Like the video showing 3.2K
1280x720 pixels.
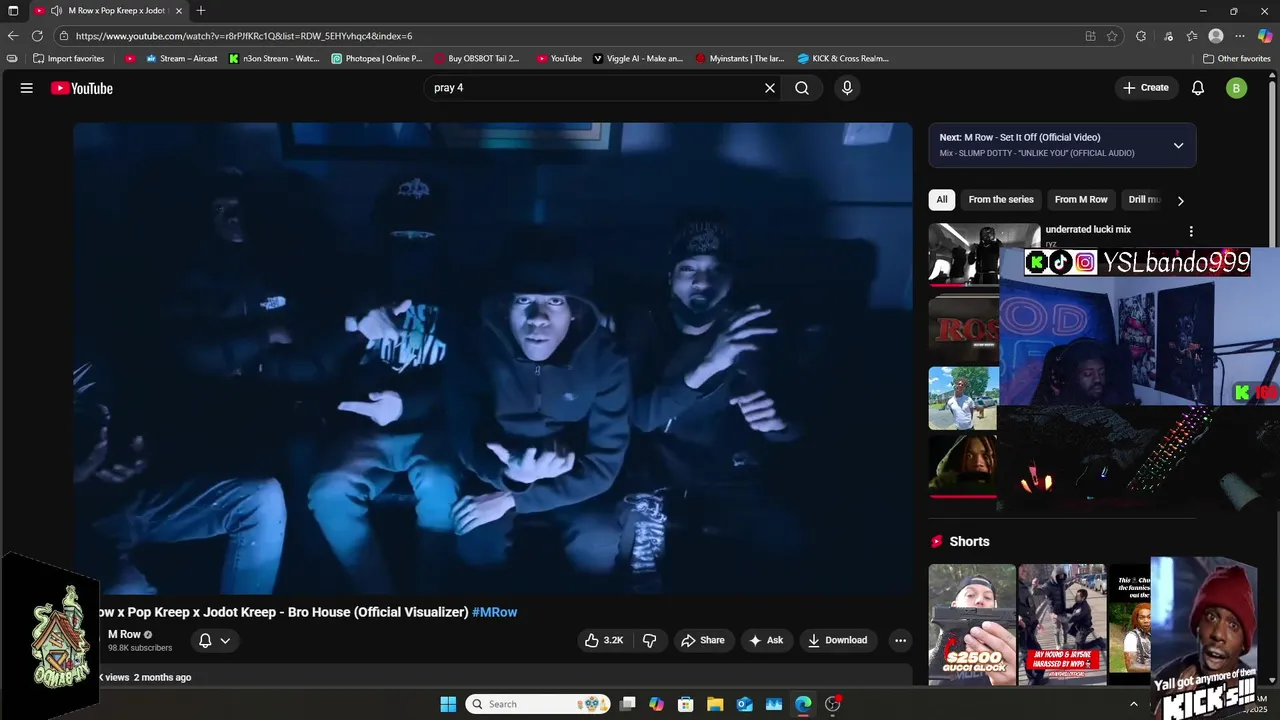pyautogui.click(x=604, y=640)
